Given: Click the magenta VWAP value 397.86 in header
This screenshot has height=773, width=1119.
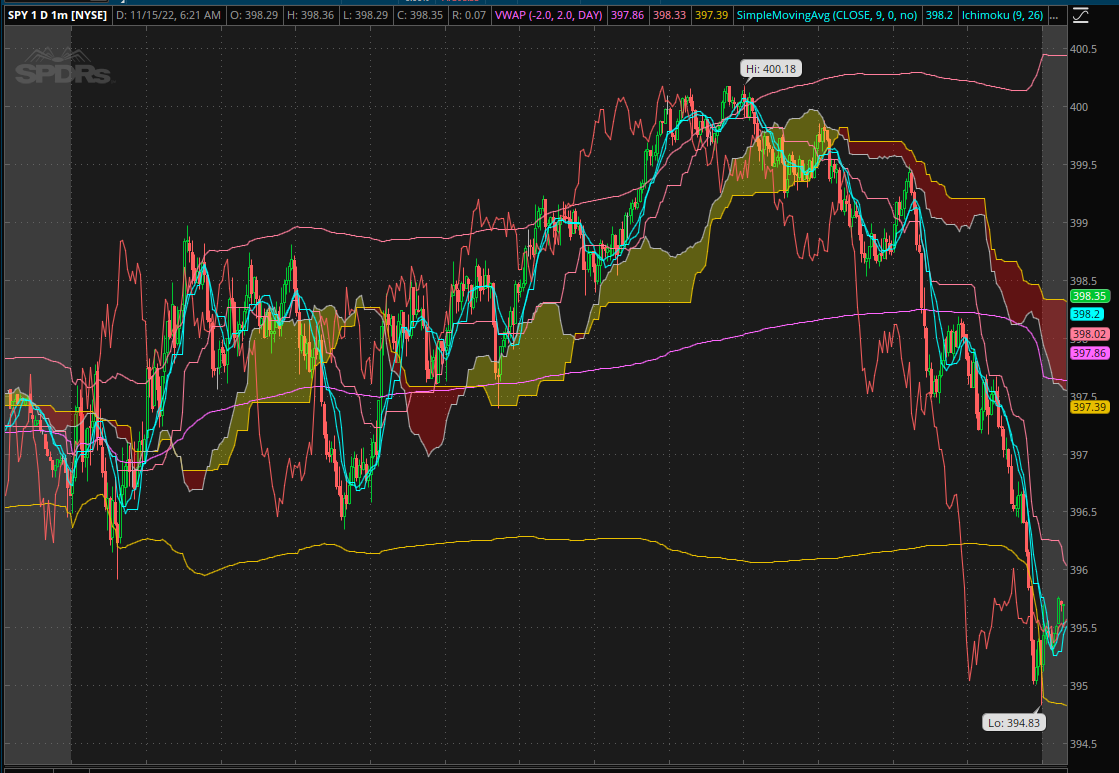Looking at the screenshot, I should tap(627, 15).
